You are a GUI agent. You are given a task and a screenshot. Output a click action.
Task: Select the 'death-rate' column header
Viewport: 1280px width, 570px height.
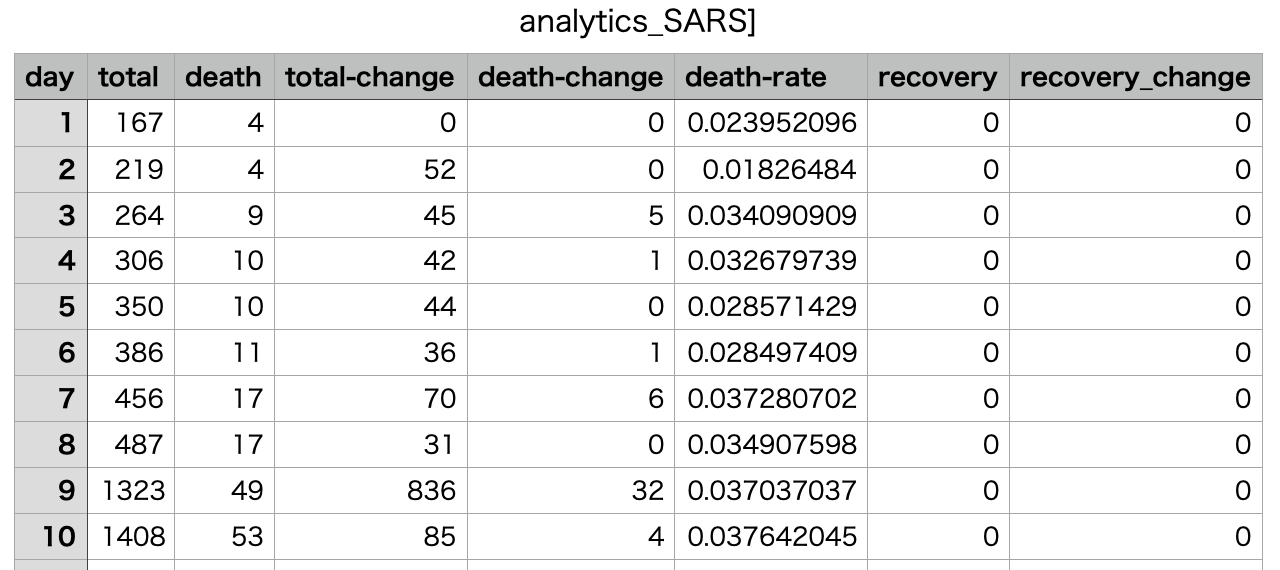[770, 77]
